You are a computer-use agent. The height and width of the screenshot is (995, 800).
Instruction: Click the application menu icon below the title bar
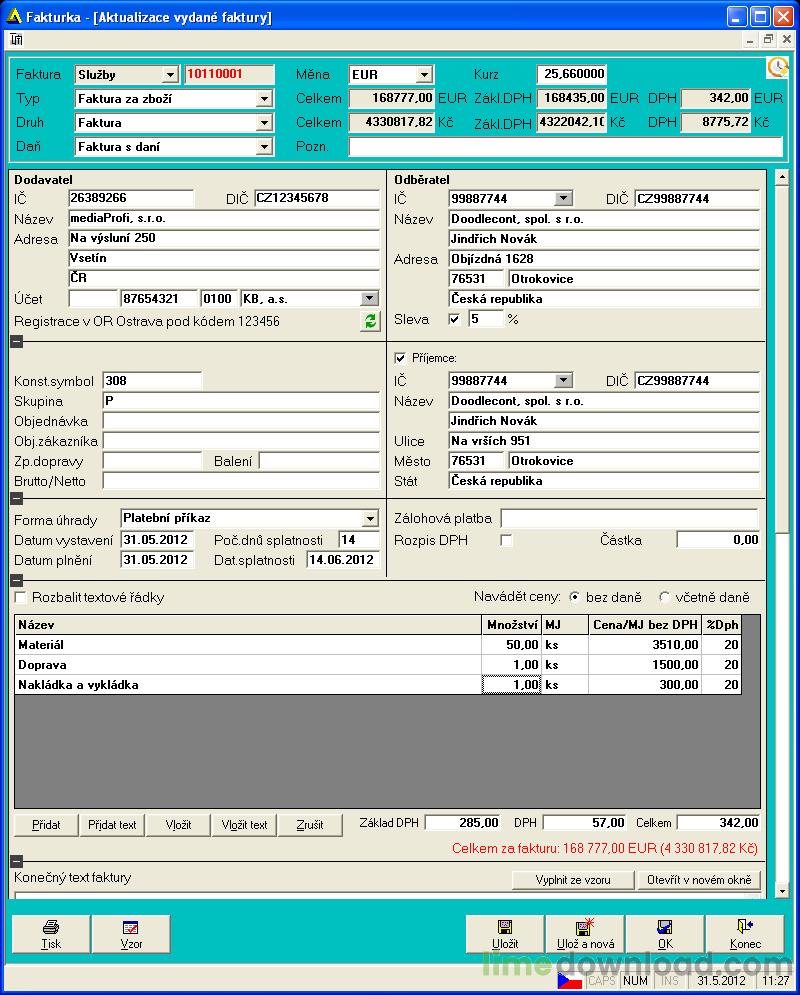coord(16,40)
